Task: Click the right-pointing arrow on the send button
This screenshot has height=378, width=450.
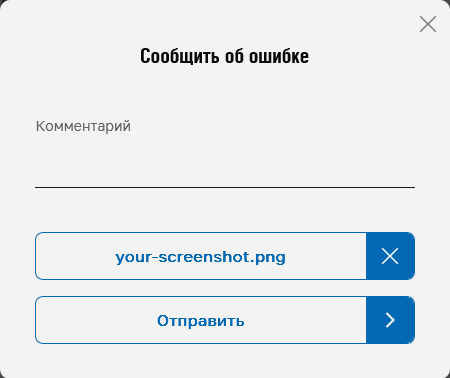Action: point(390,320)
